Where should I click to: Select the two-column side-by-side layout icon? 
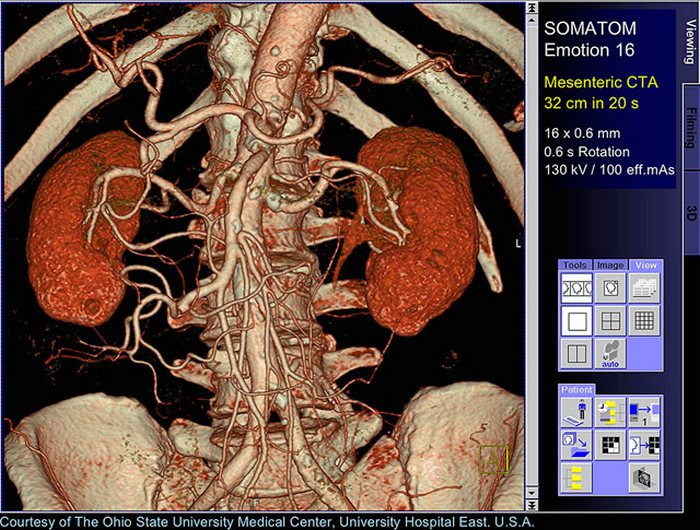click(576, 353)
